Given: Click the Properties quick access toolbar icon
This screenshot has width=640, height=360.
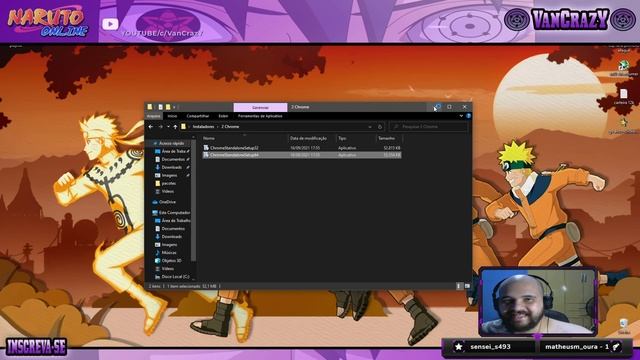Looking at the screenshot, I should 160,107.
